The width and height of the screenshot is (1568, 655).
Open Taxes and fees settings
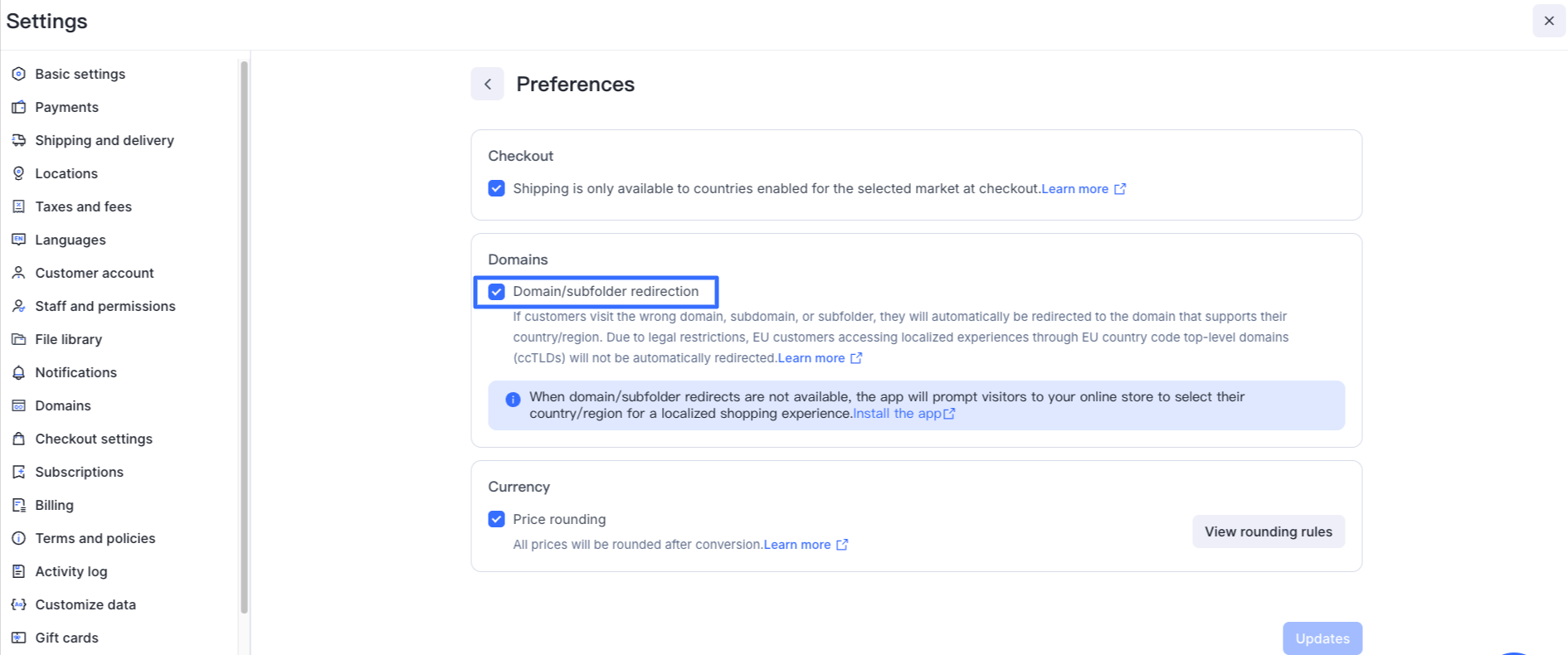[x=83, y=206]
